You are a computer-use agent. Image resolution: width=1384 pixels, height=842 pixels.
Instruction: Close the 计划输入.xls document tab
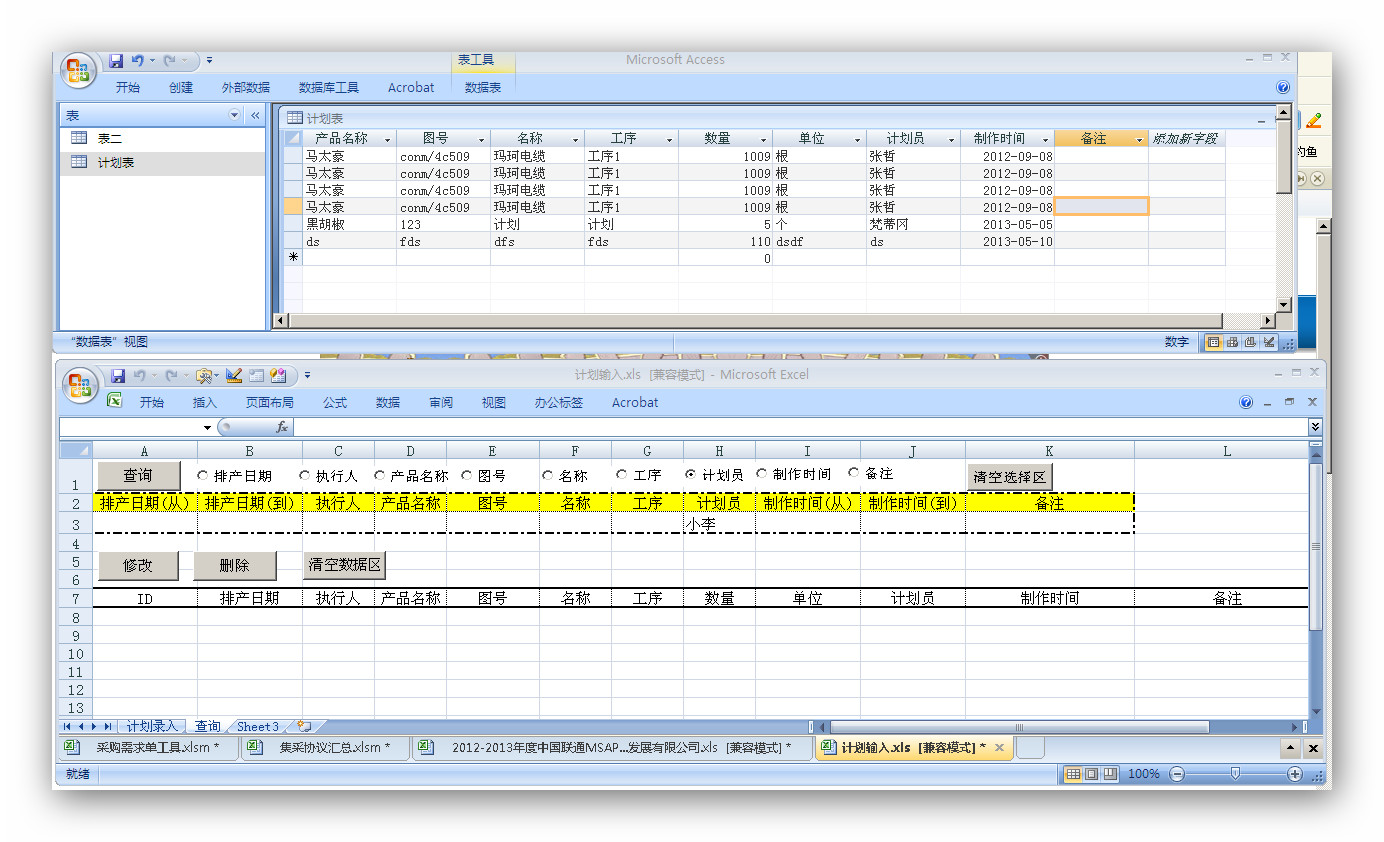pos(999,748)
